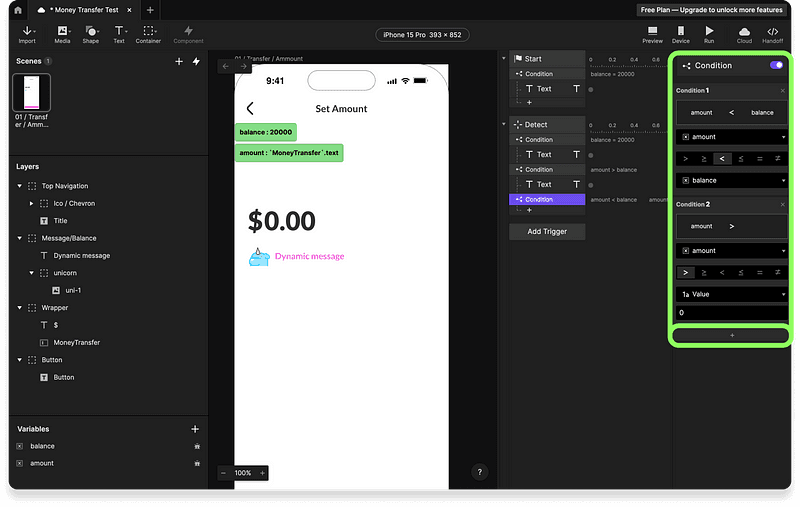Collapse the Start trigger
This screenshot has width=800, height=507.
[504, 58]
